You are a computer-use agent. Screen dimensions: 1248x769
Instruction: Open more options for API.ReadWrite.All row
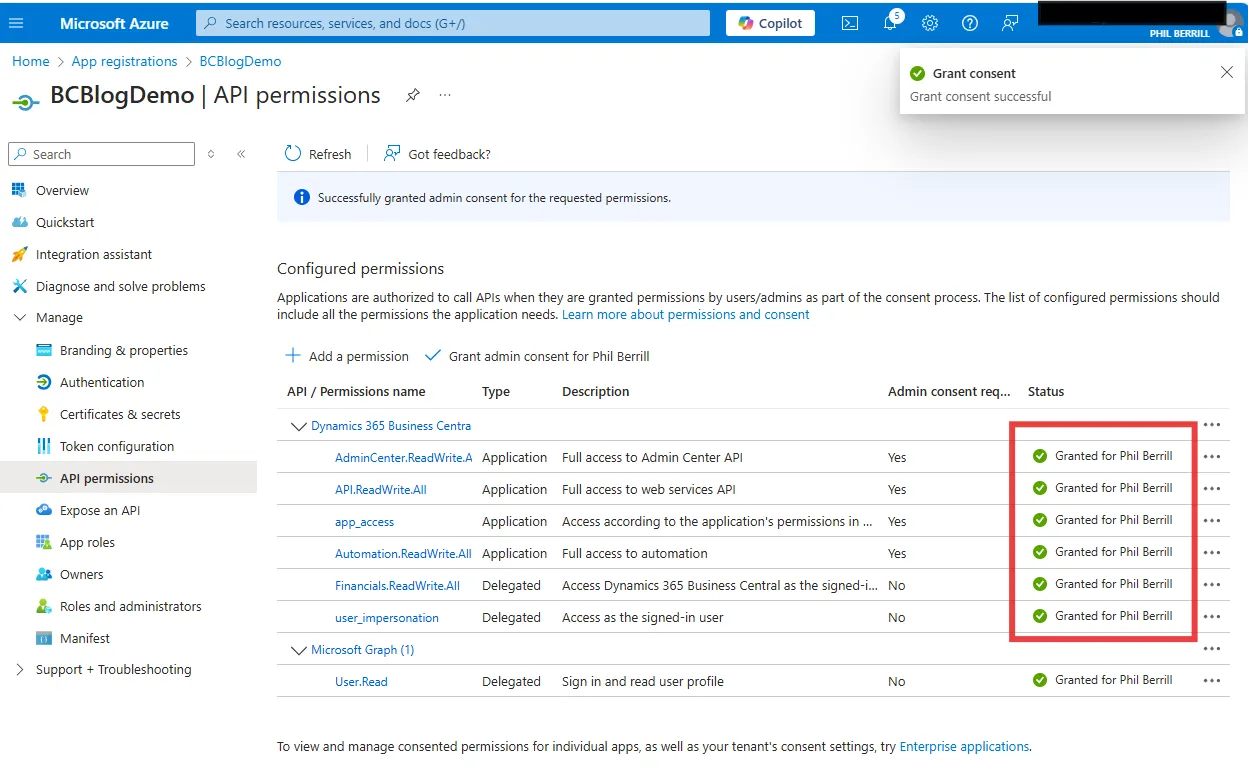click(x=1212, y=489)
